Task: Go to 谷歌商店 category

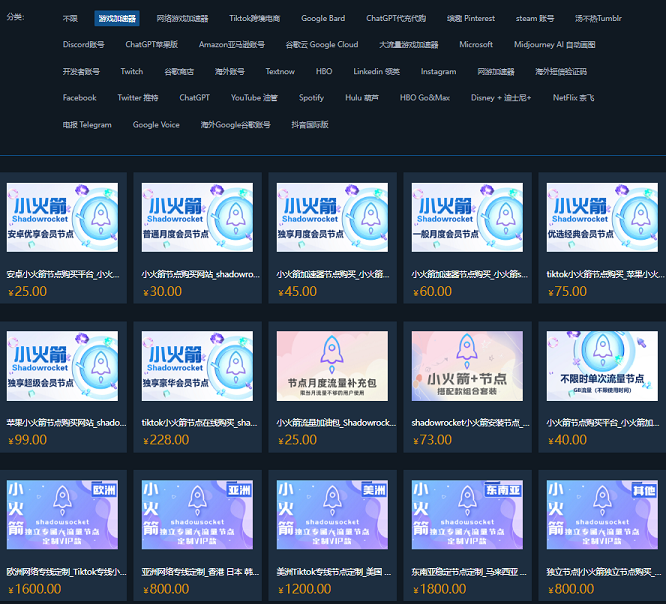Action: [179, 71]
